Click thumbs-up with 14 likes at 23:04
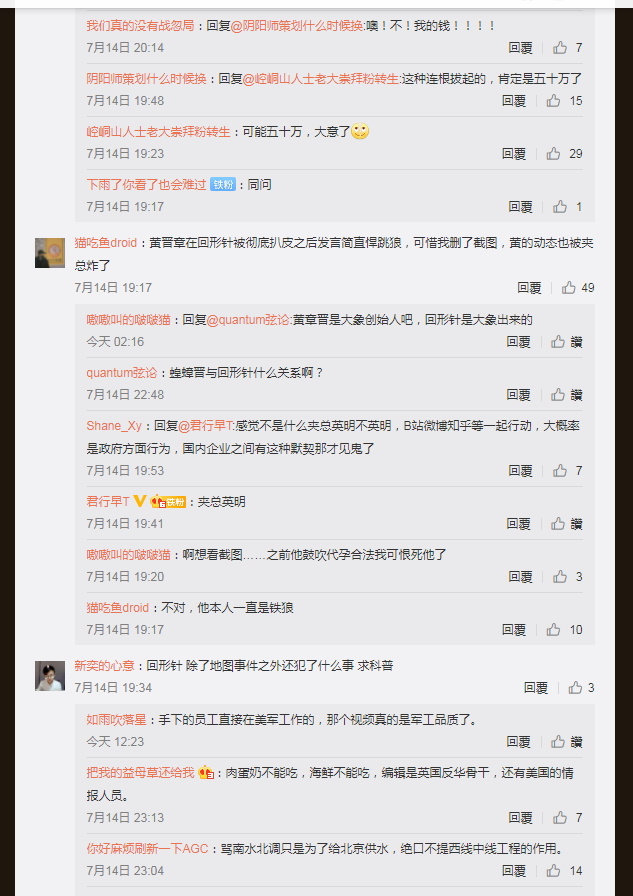 (553, 871)
